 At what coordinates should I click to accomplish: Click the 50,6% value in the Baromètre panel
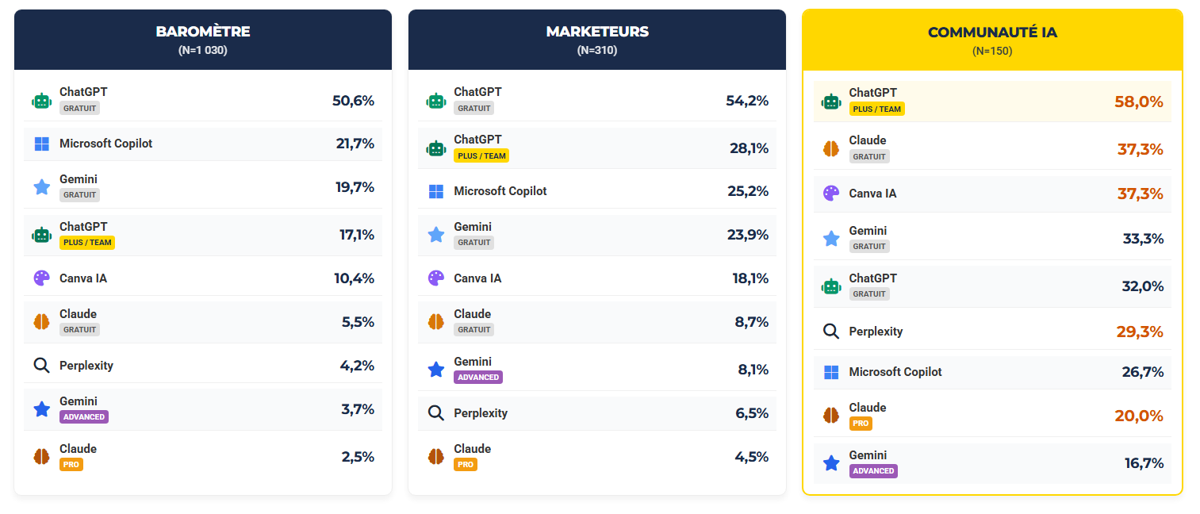(x=353, y=101)
